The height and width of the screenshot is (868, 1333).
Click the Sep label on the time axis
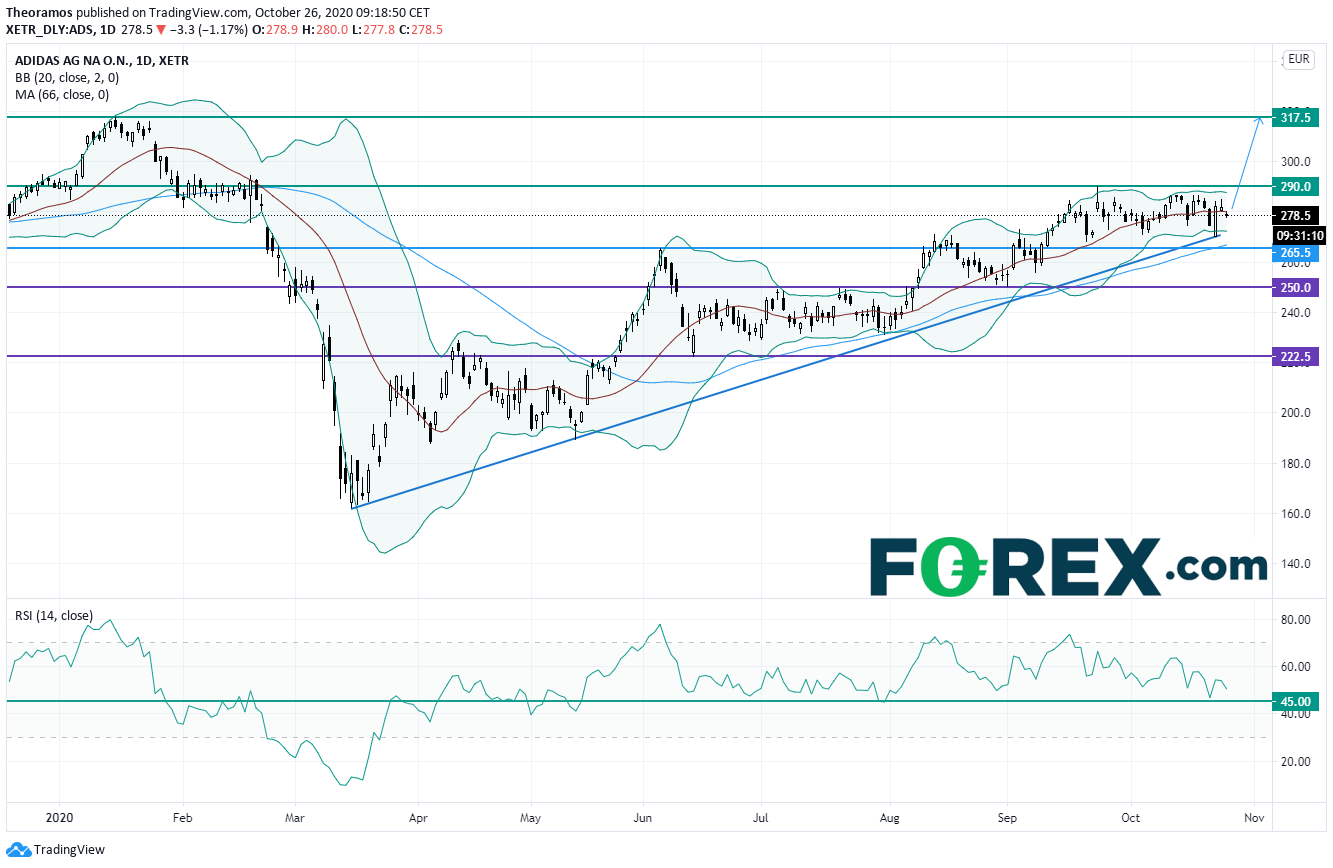tap(1007, 817)
